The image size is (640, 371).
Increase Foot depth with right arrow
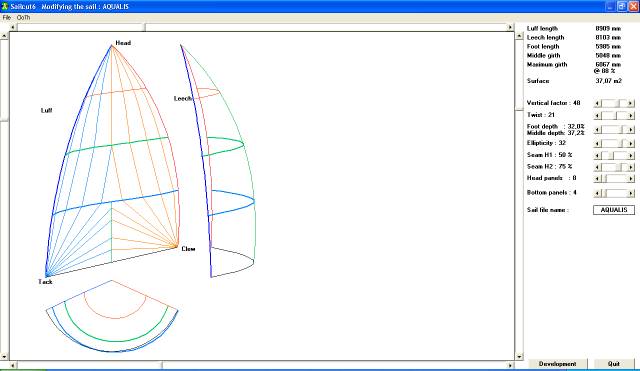coord(631,130)
